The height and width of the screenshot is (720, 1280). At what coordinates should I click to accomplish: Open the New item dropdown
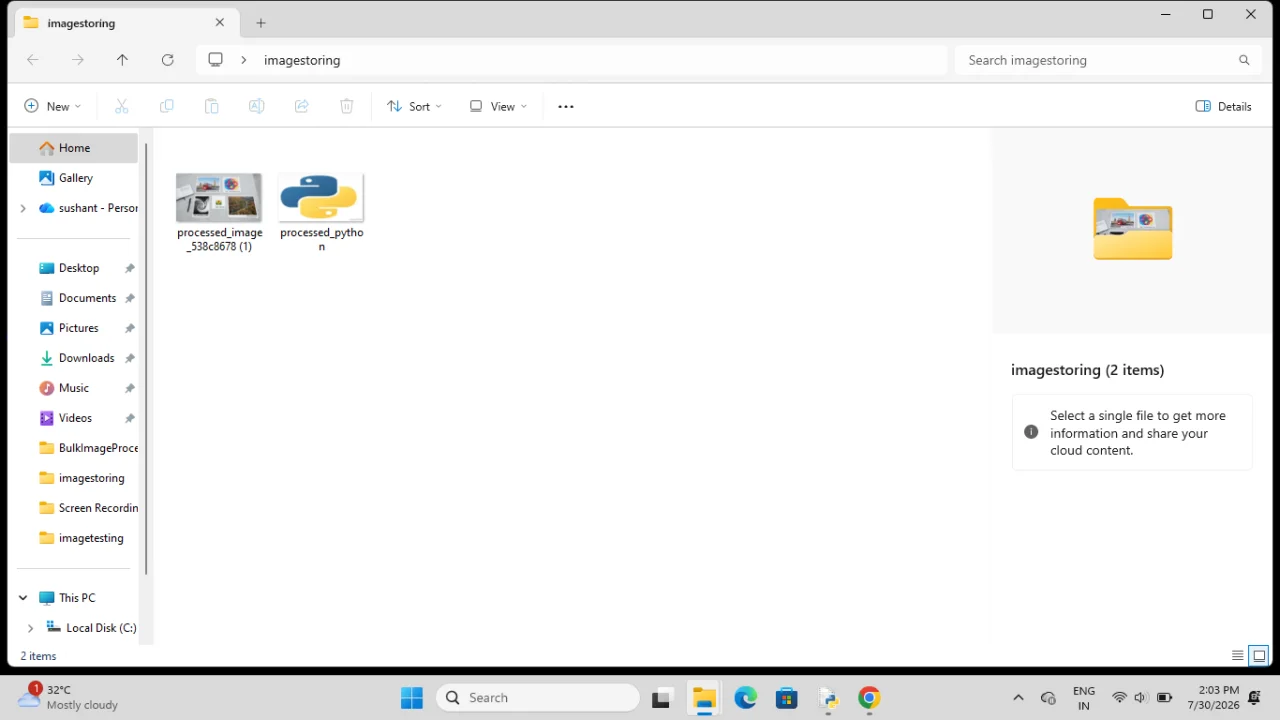(52, 106)
